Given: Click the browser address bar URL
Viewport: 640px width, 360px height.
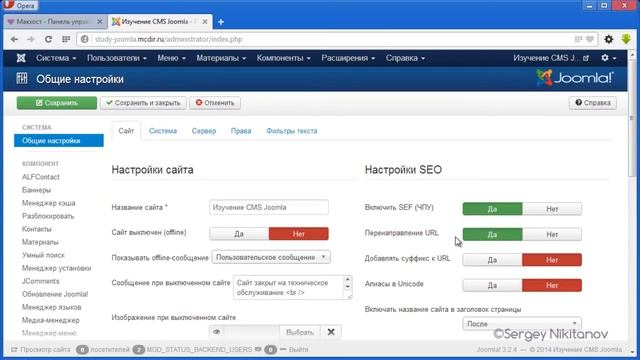Looking at the screenshot, I should [x=169, y=39].
